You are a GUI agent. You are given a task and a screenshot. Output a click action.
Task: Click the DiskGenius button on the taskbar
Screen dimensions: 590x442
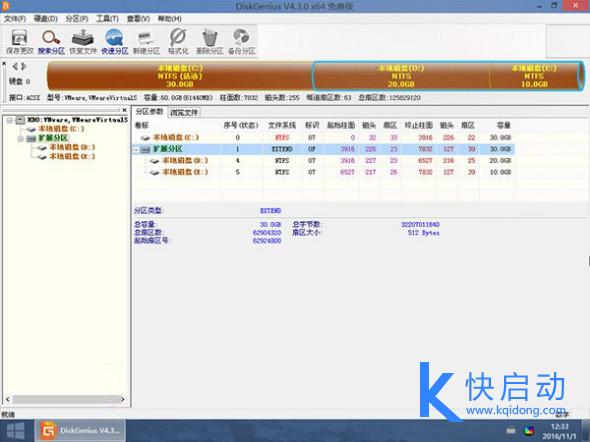pos(80,431)
